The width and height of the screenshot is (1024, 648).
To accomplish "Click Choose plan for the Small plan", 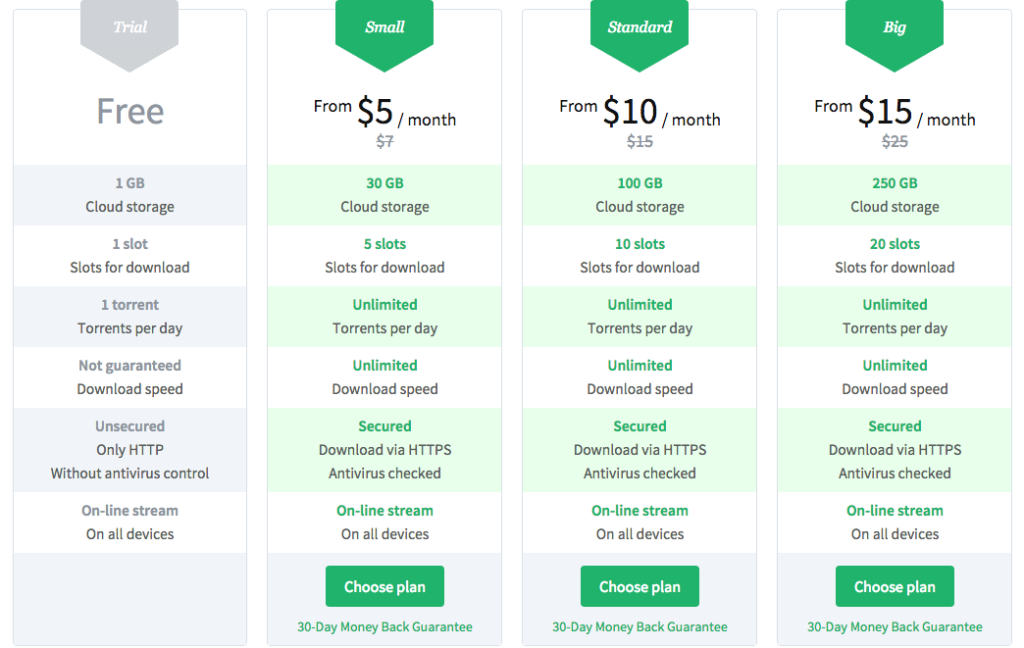I will 384,587.
